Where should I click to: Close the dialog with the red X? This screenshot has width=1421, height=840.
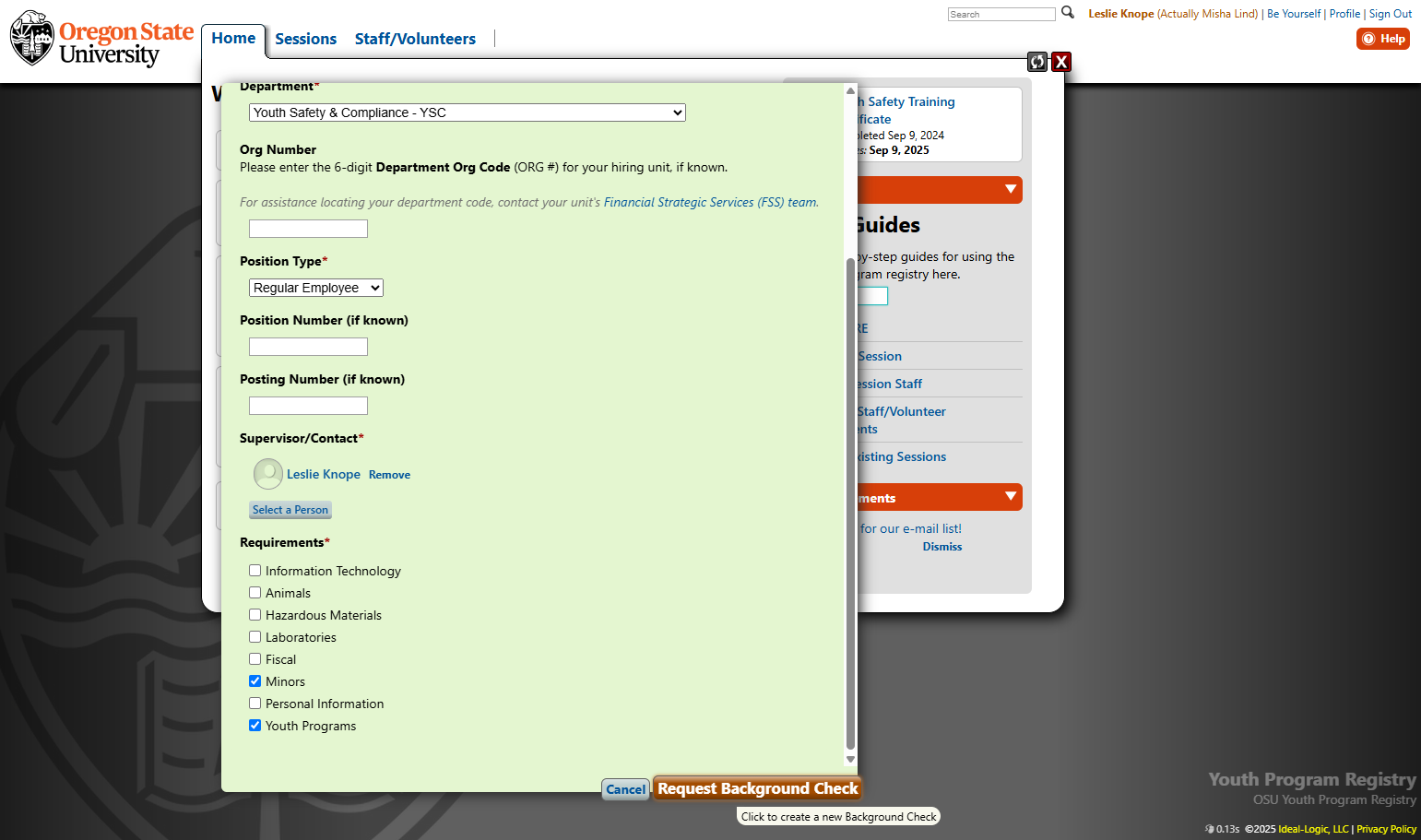tap(1061, 62)
